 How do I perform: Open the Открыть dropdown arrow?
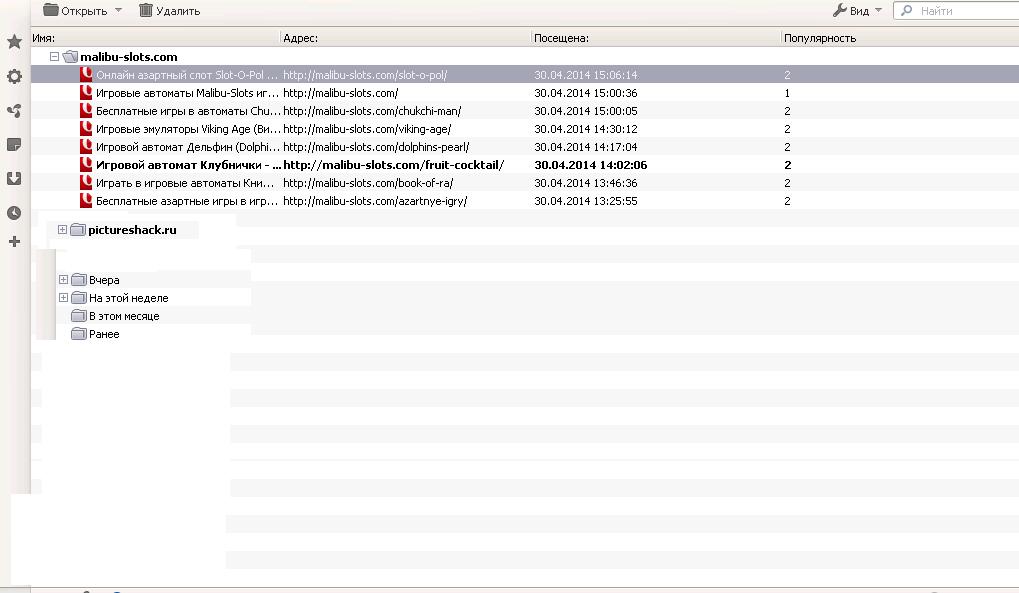tap(118, 10)
